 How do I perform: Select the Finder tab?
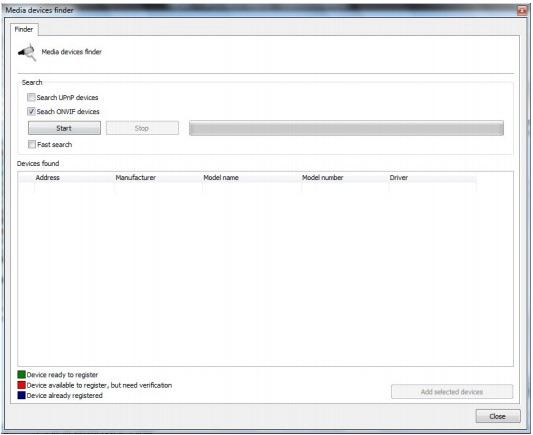pos(24,29)
